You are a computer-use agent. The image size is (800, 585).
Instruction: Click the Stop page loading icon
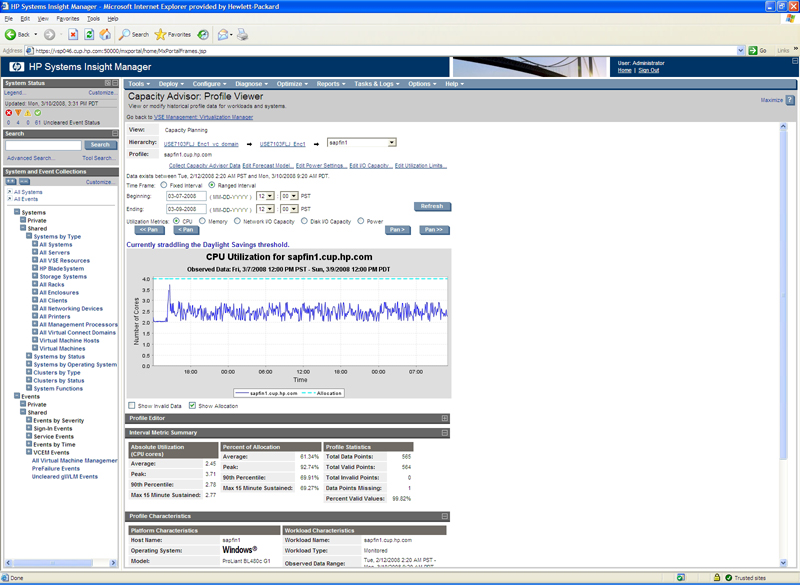point(73,35)
